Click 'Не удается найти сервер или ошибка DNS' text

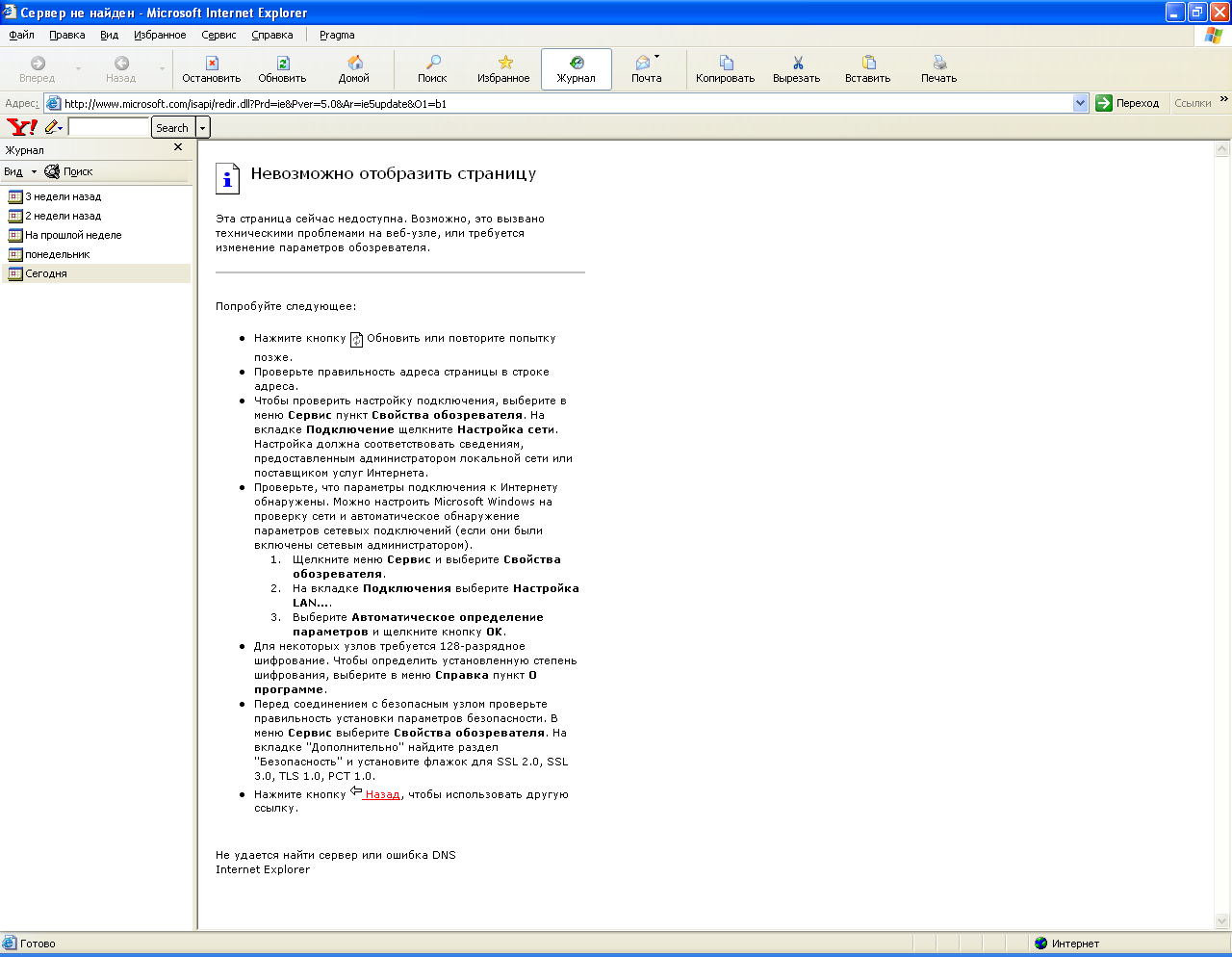point(336,855)
